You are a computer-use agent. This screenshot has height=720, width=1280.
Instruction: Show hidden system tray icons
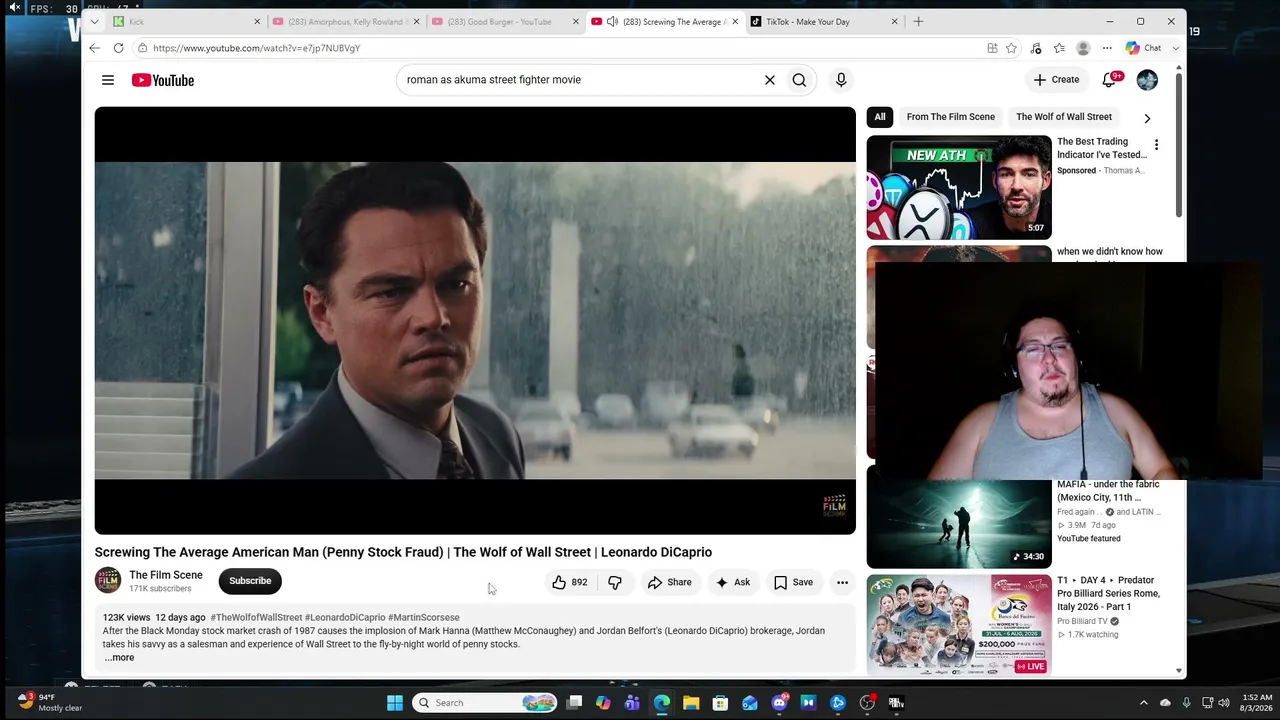tap(1143, 703)
